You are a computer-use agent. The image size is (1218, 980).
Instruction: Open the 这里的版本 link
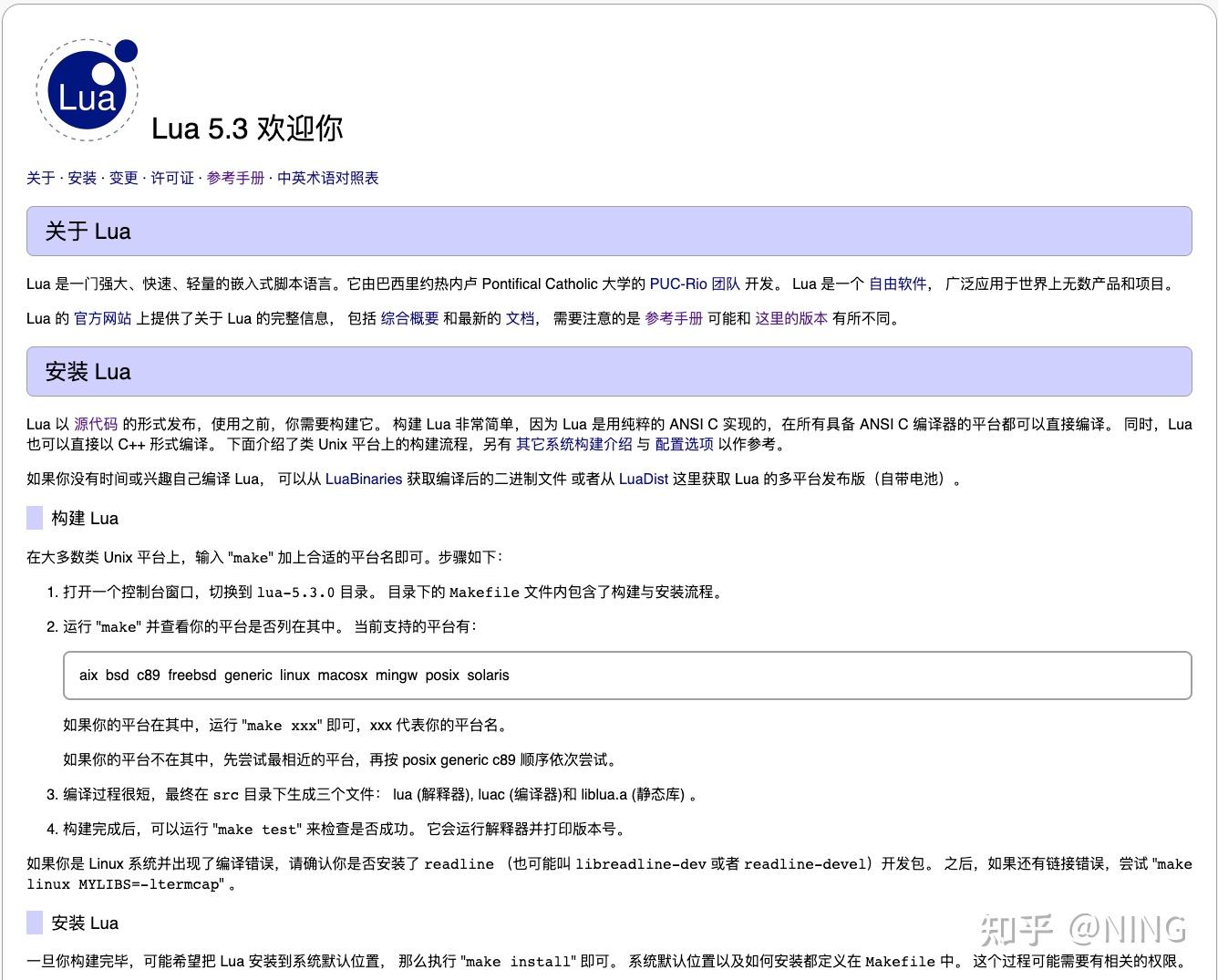[791, 318]
